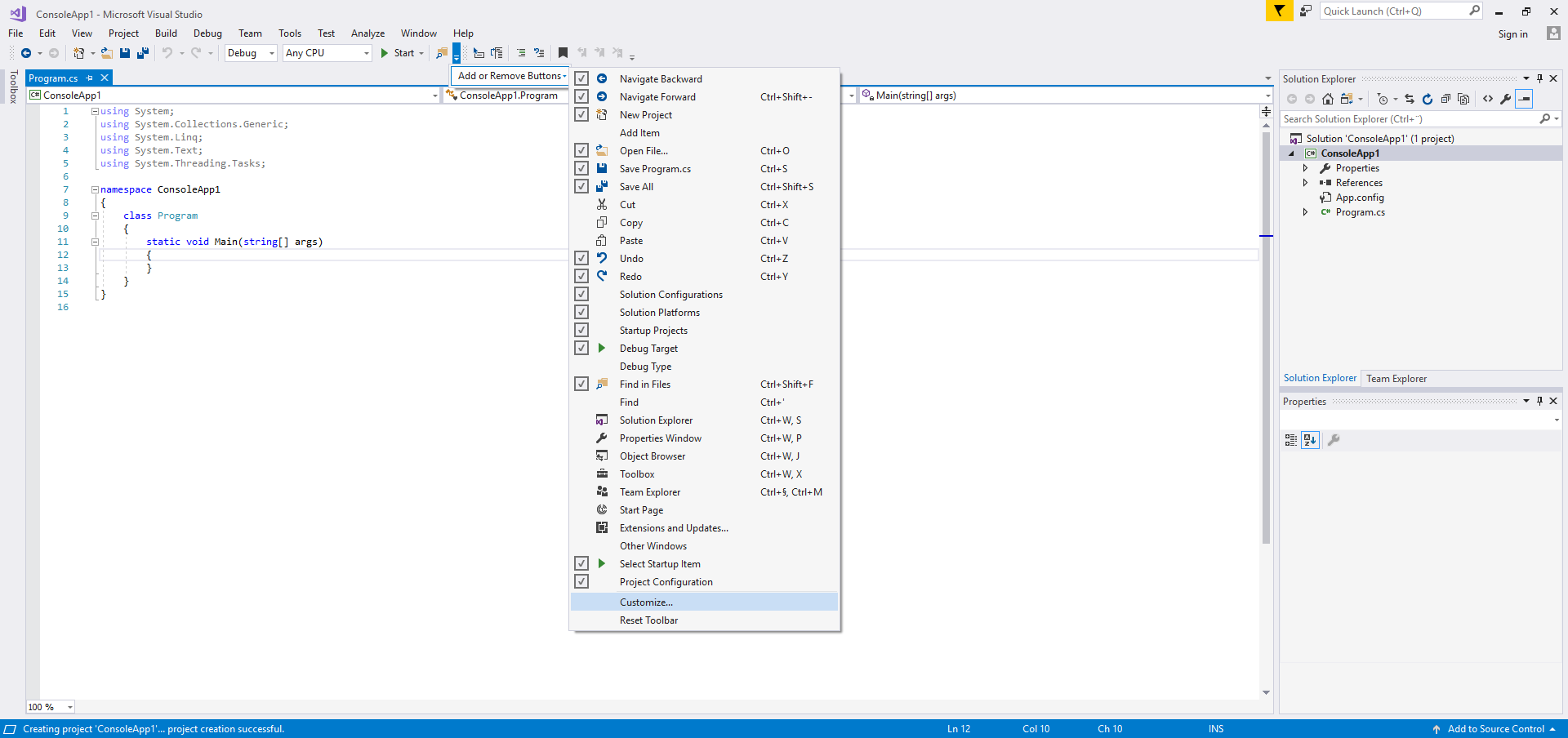1568x738 pixels.
Task: Click Collapse All icon in Solution Explorer
Action: pyautogui.click(x=1445, y=99)
